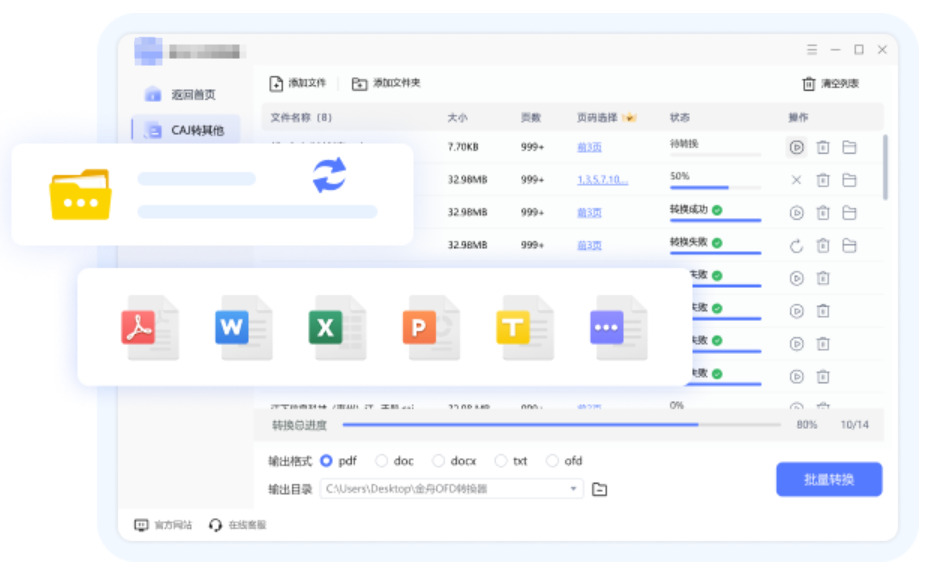
Task: Click the 清空列表 trash icon
Action: click(x=809, y=83)
